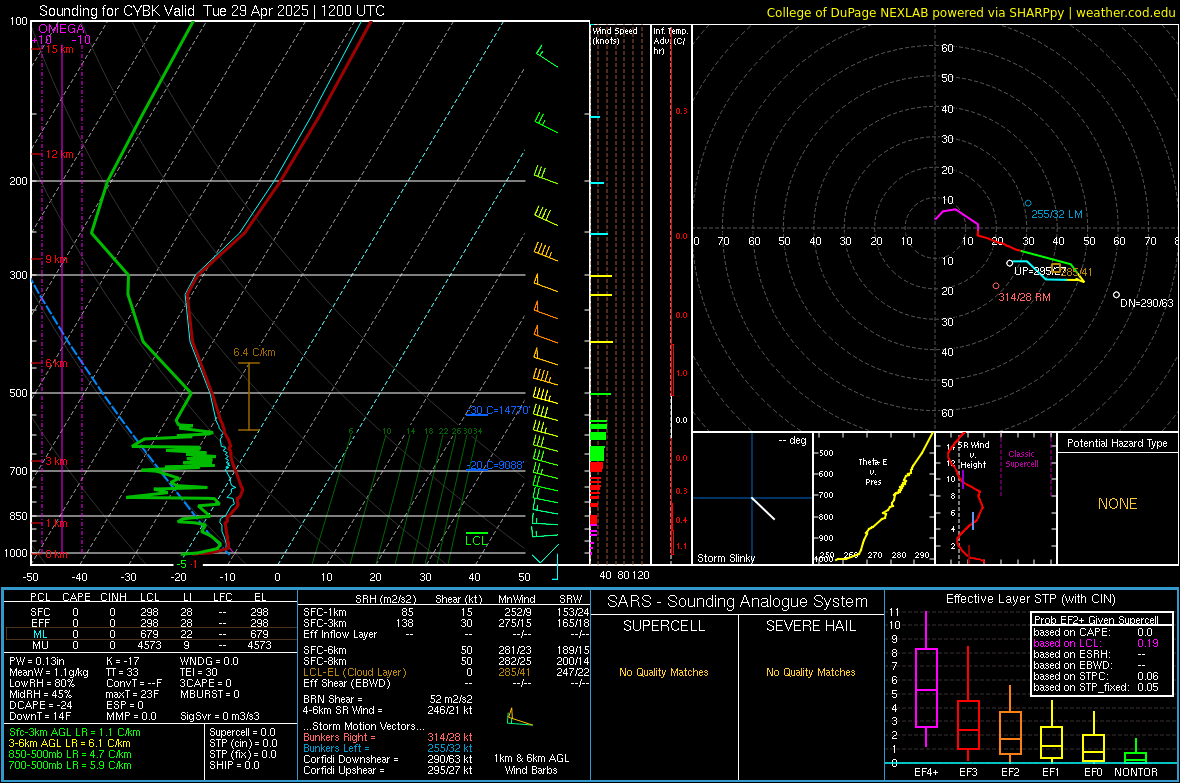Click the '314/28 RM' hodograph label
The width and height of the screenshot is (1180, 783).
tap(1024, 297)
